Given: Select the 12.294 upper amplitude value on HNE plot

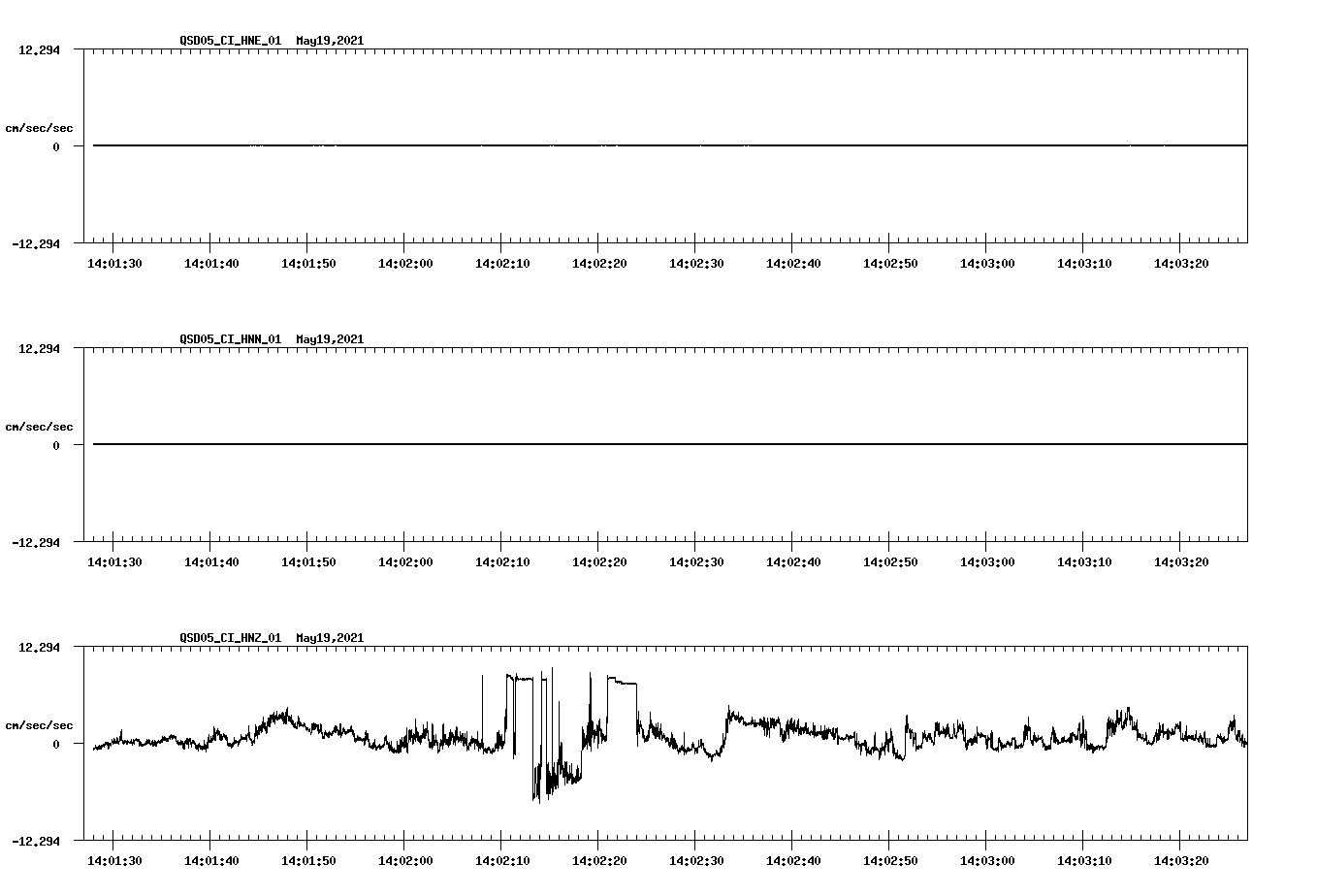Looking at the screenshot, I should point(38,48).
